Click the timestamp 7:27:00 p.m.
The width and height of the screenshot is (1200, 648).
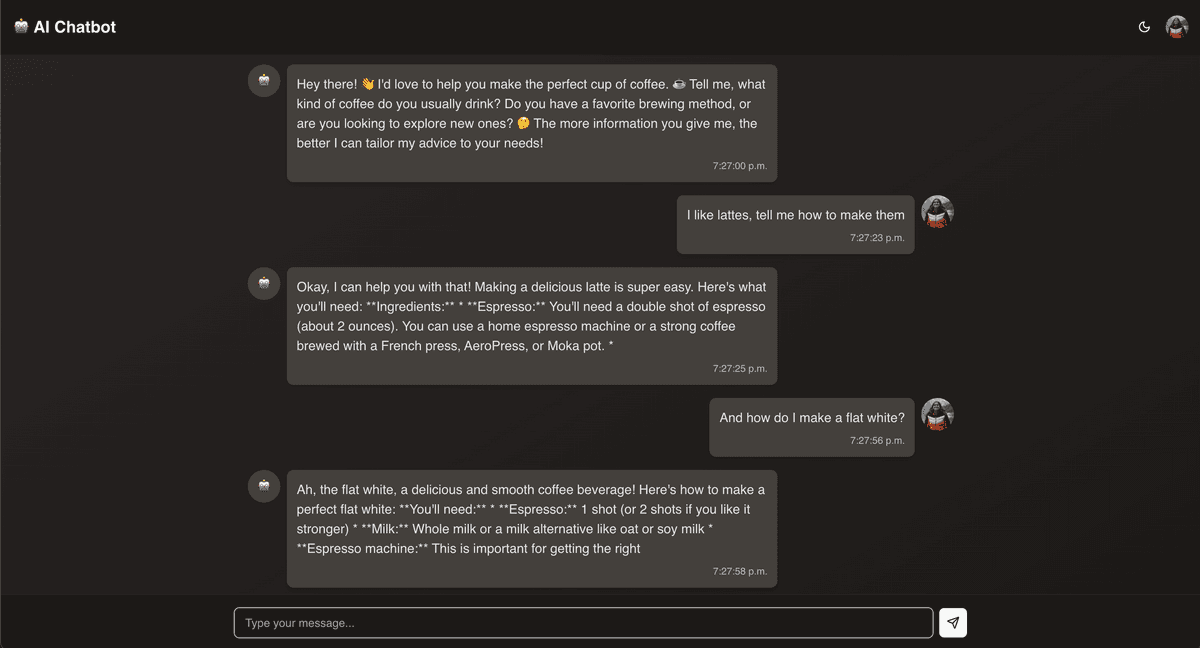point(740,166)
